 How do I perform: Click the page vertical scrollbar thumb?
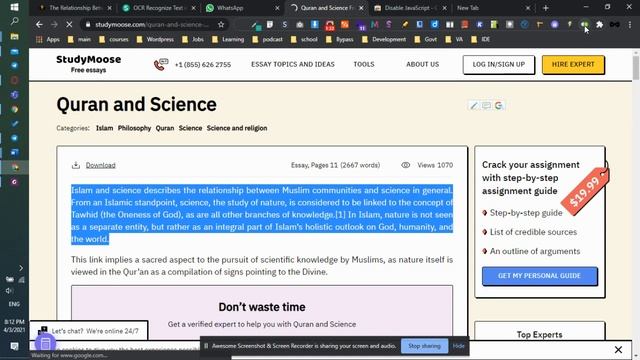pos(636,67)
